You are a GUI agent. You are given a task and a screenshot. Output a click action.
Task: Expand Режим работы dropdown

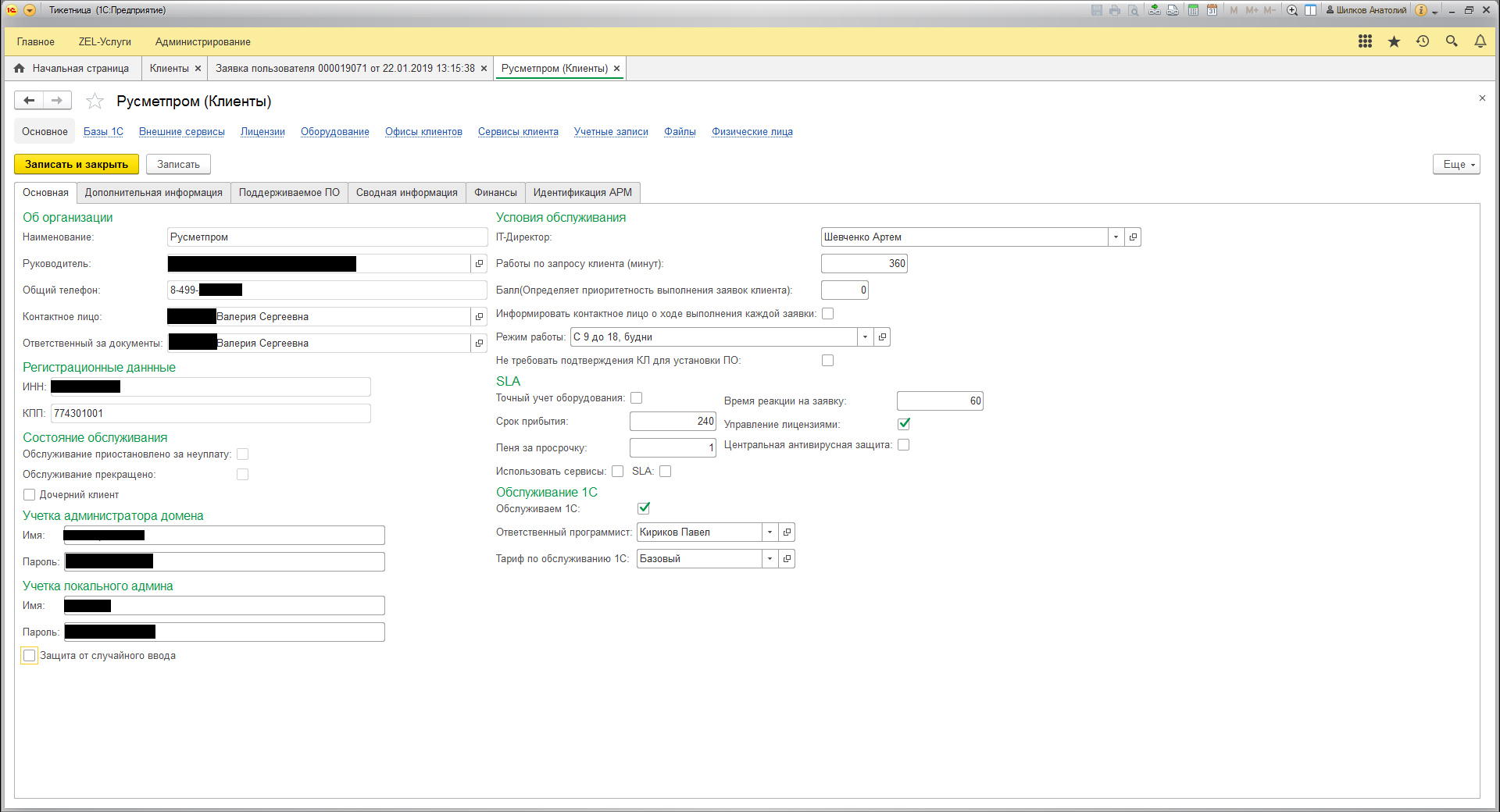[x=865, y=337]
